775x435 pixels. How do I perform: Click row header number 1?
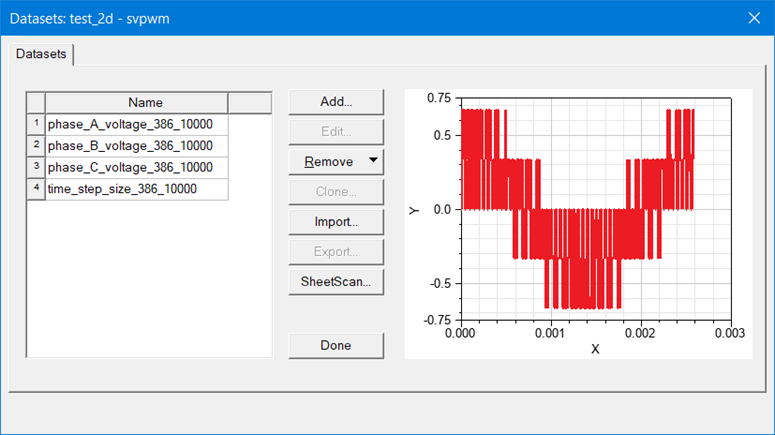[x=36, y=124]
